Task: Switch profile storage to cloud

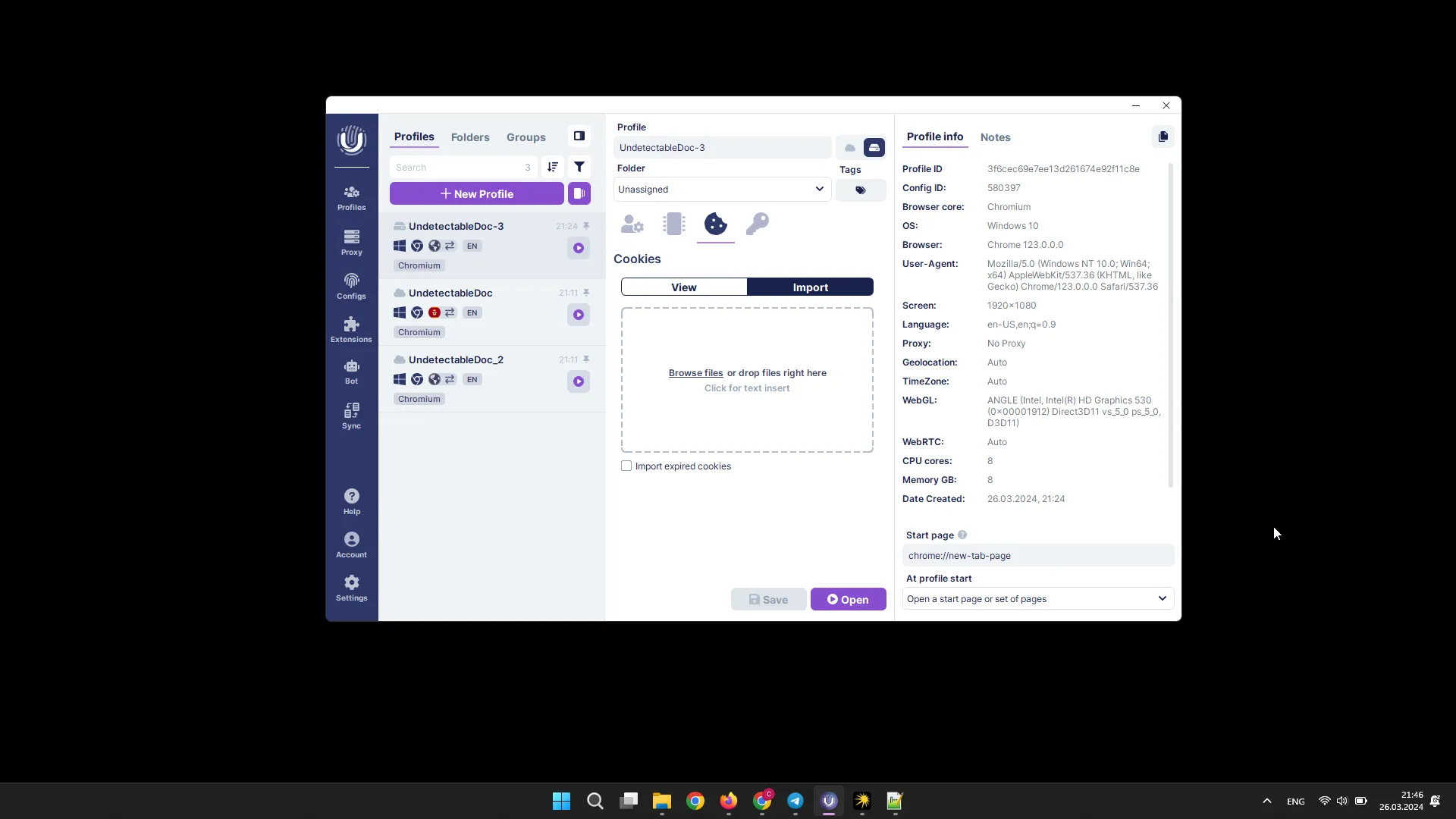Action: 849,147
